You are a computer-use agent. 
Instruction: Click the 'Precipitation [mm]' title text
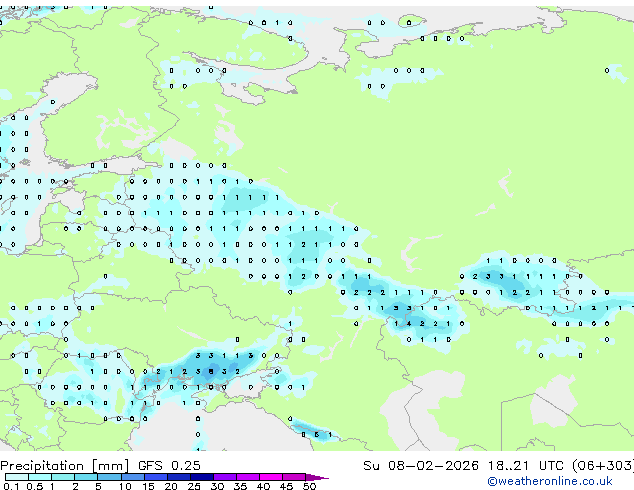65,466
